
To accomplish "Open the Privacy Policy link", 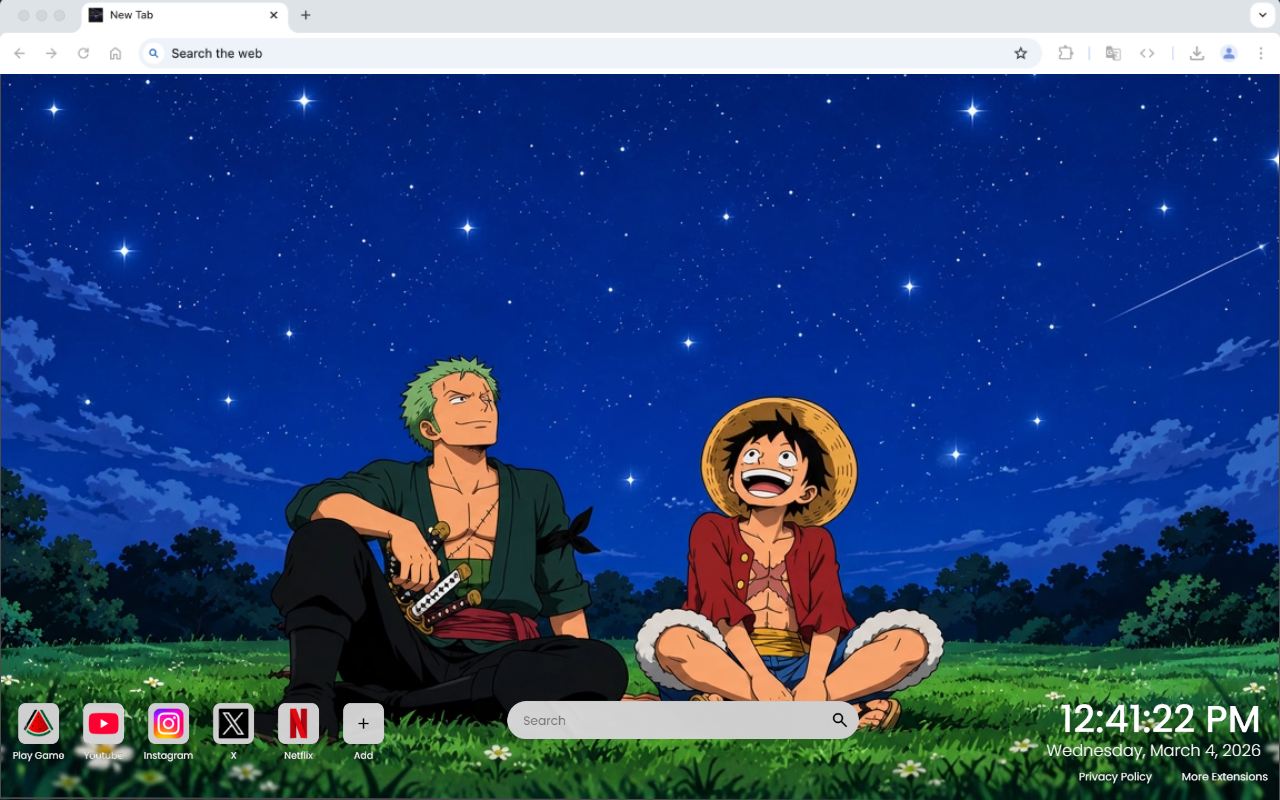I will coord(1115,776).
